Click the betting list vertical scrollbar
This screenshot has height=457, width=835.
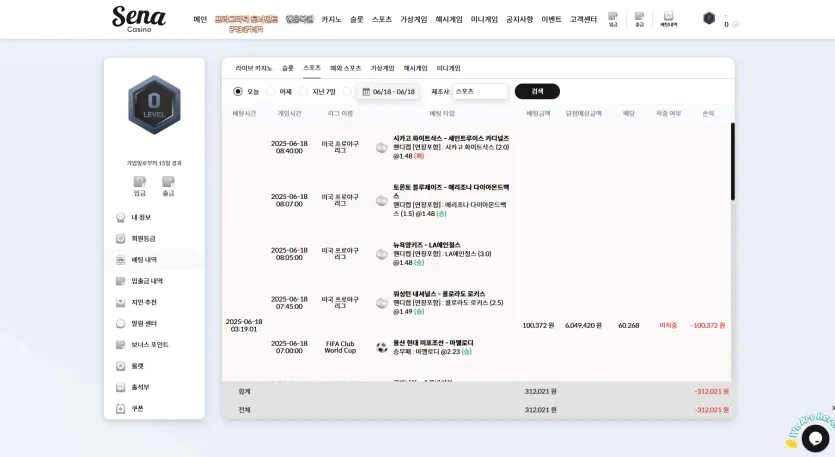coord(733,161)
